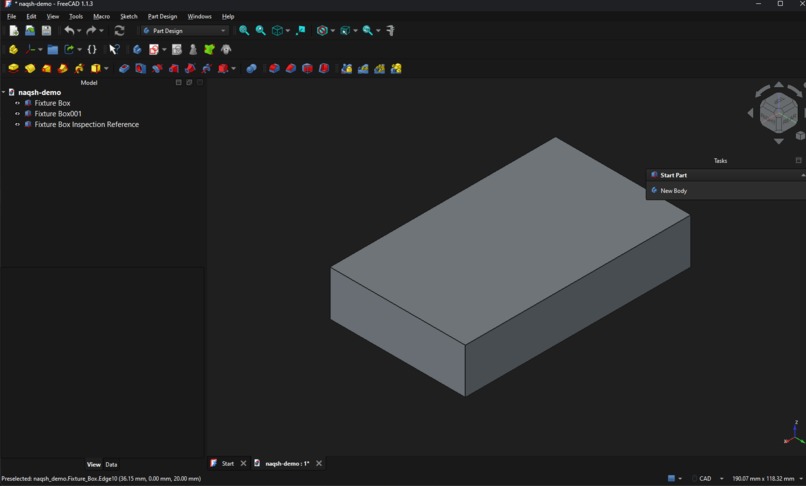Open the text document curly braces tool
This screenshot has height=486, width=806.
point(92,50)
